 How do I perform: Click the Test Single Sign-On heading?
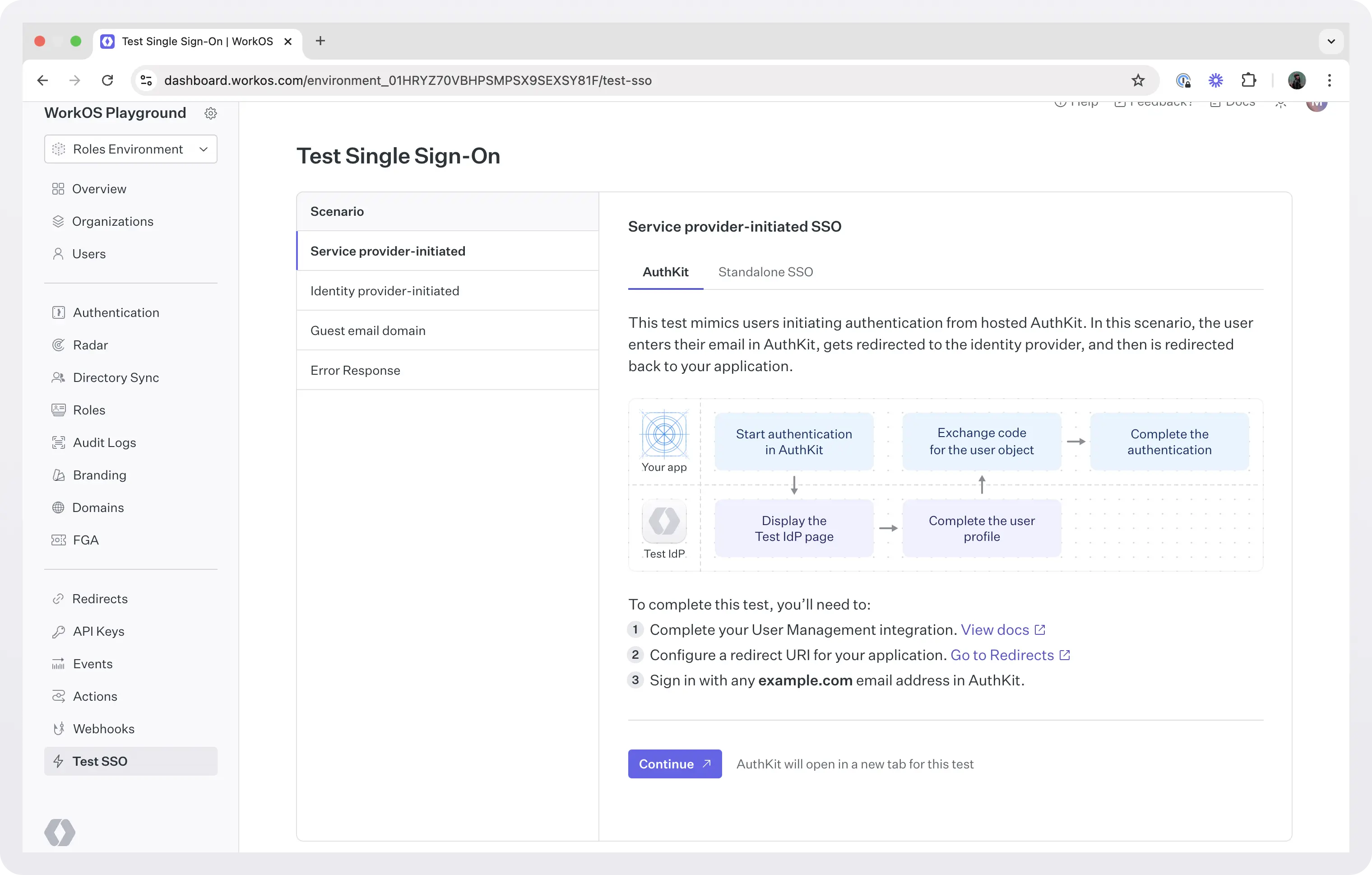(x=398, y=156)
